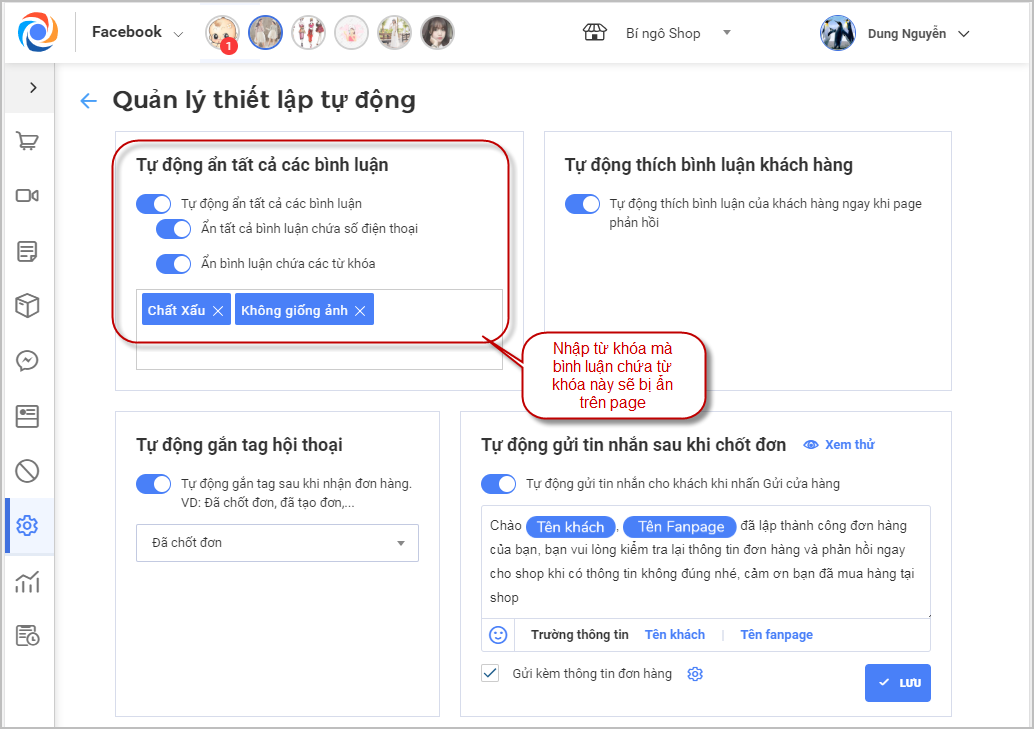Insert the Tên khách field link

675,635
